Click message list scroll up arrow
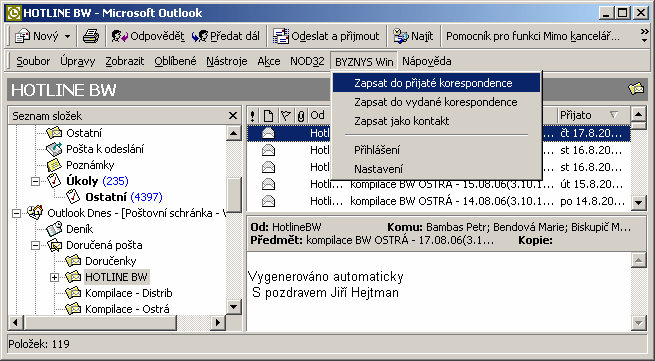Image resolution: width=655 pixels, height=361 pixels. tap(639, 114)
